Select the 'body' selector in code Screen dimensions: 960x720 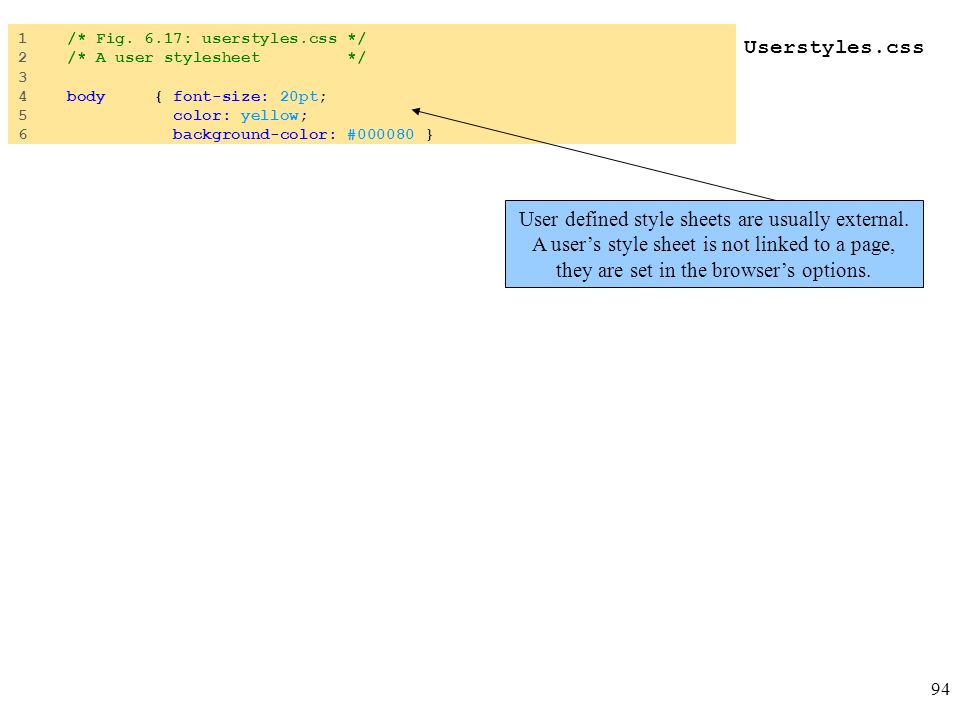86,97
